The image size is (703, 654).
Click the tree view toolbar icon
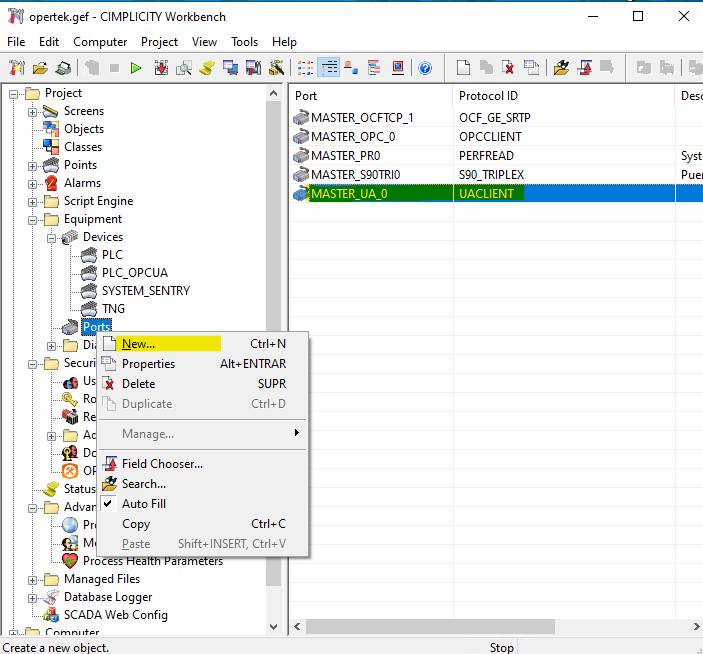(373, 68)
